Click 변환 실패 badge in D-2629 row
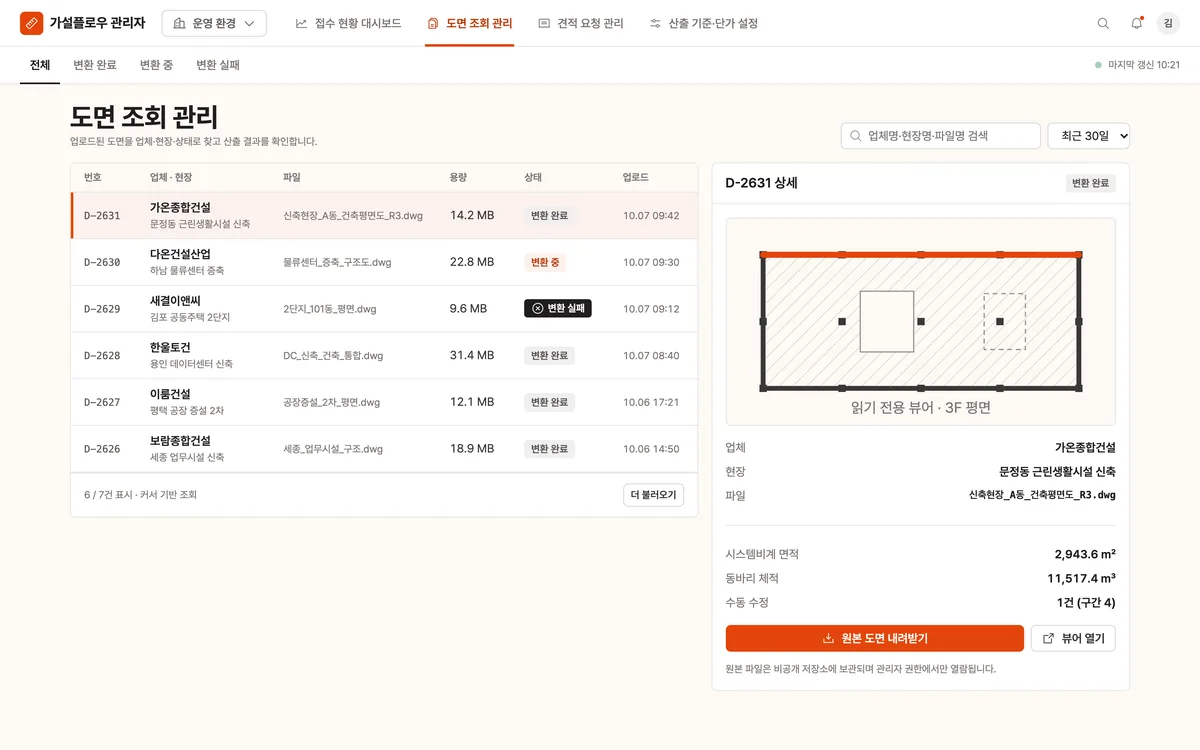 click(558, 309)
